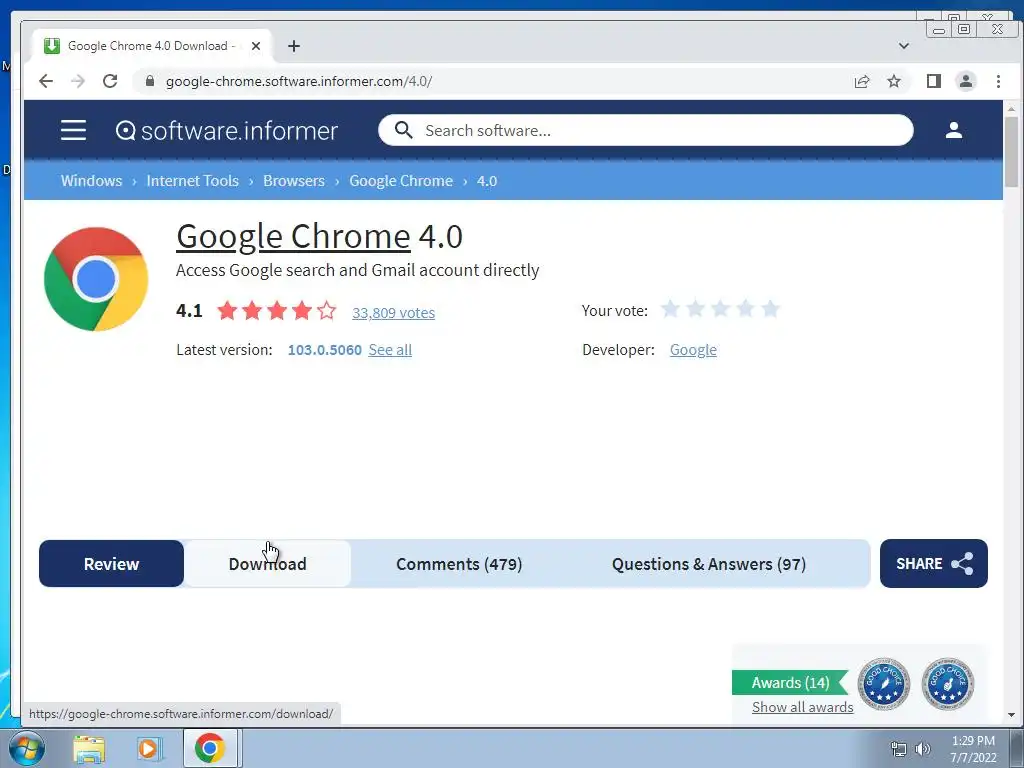Navigate to the Browsers breadcrumb
This screenshot has height=768, width=1024.
[x=294, y=181]
